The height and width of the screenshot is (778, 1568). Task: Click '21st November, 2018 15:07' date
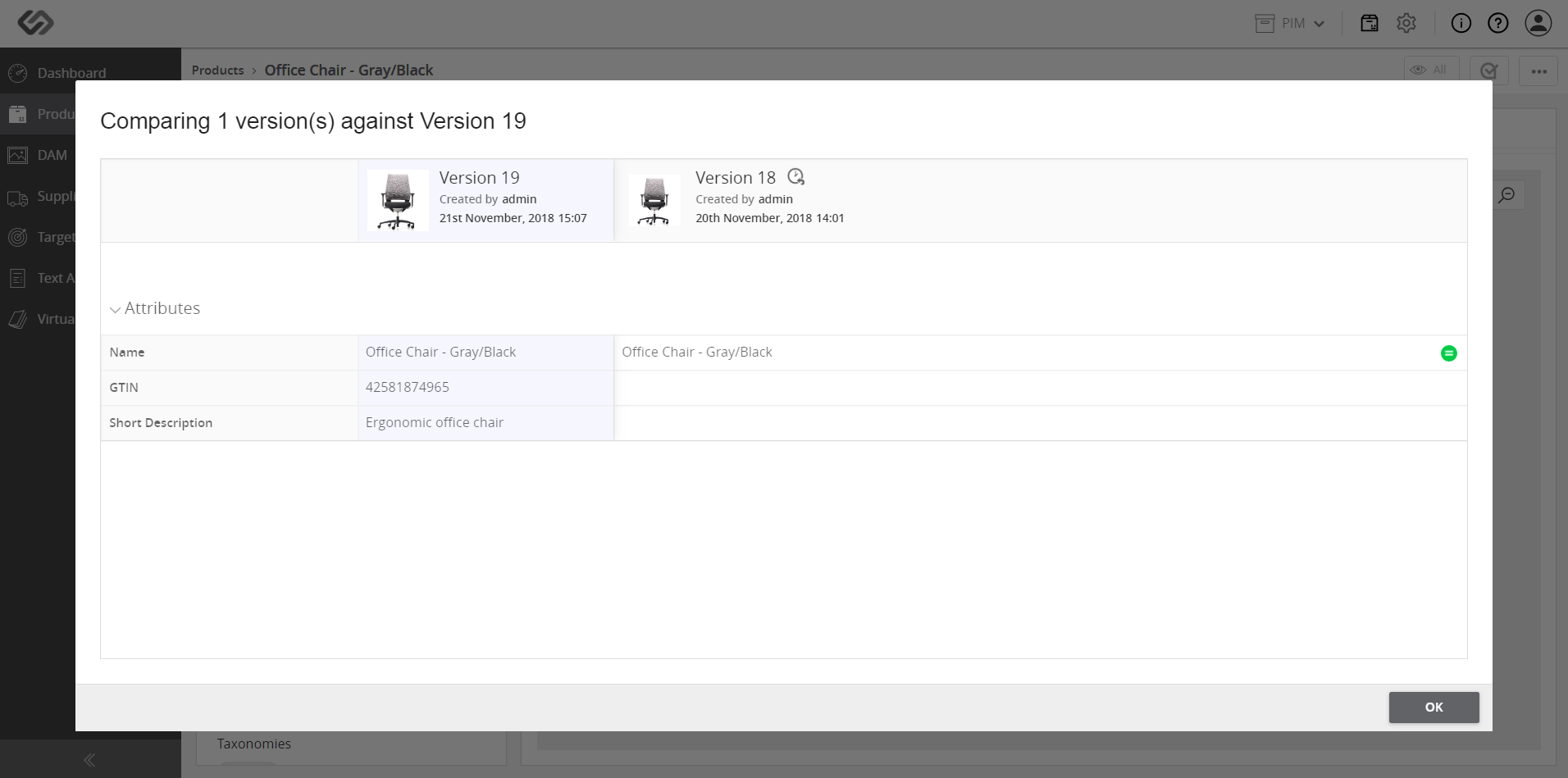[513, 218]
